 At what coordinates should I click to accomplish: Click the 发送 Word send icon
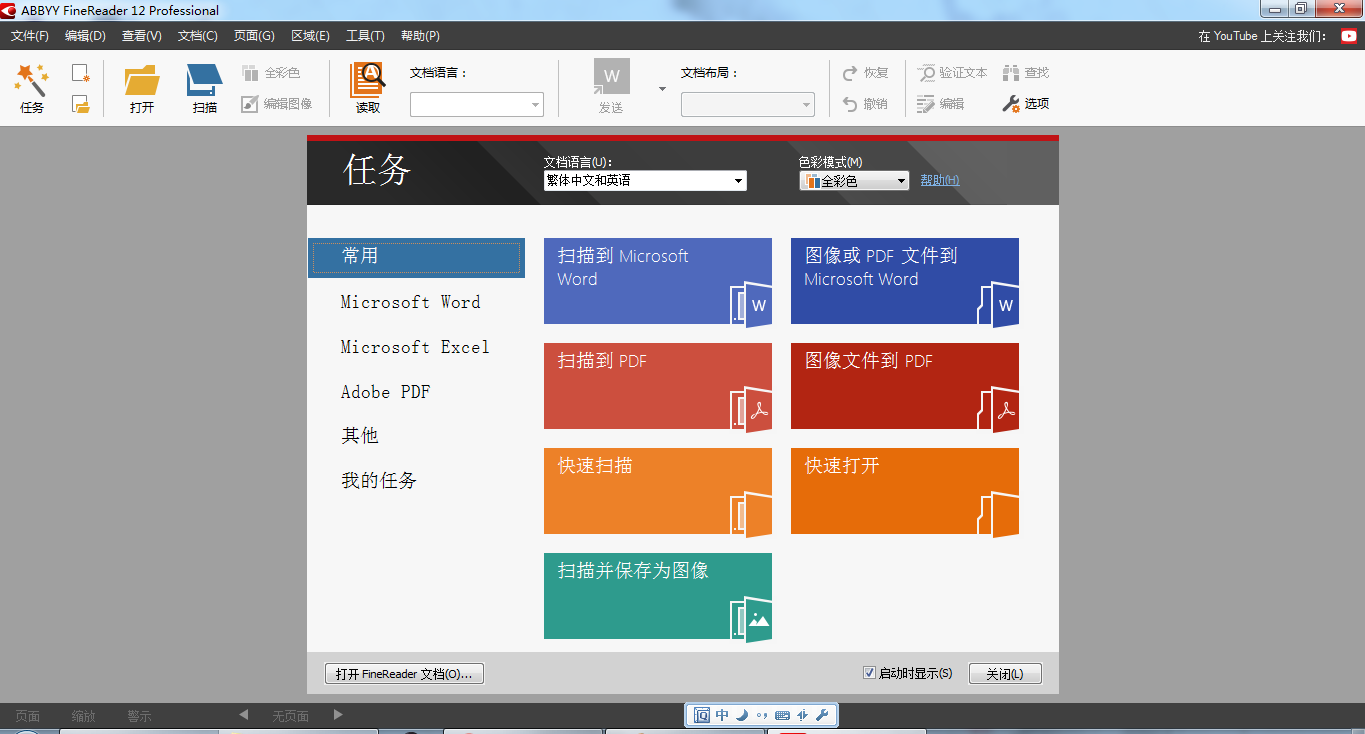coord(612,77)
